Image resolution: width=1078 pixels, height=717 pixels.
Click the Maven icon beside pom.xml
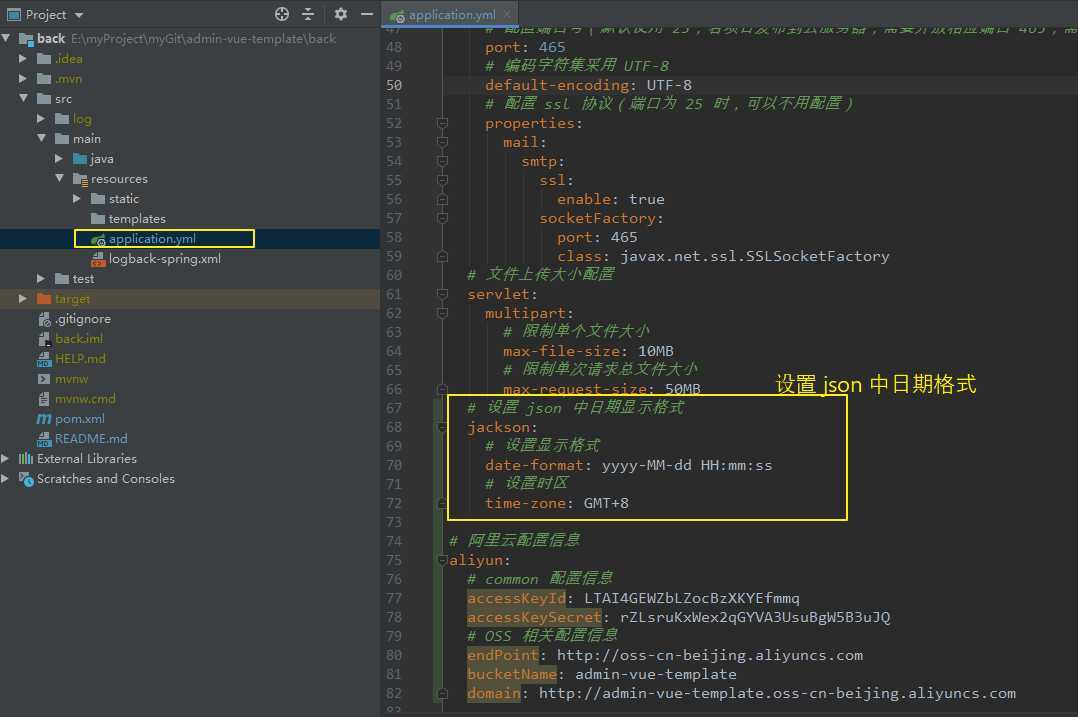click(44, 419)
